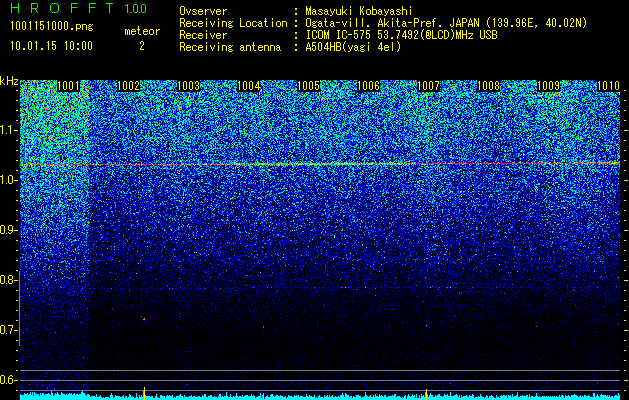
Task: Click the Receiving antenna label
Action: coord(230,47)
